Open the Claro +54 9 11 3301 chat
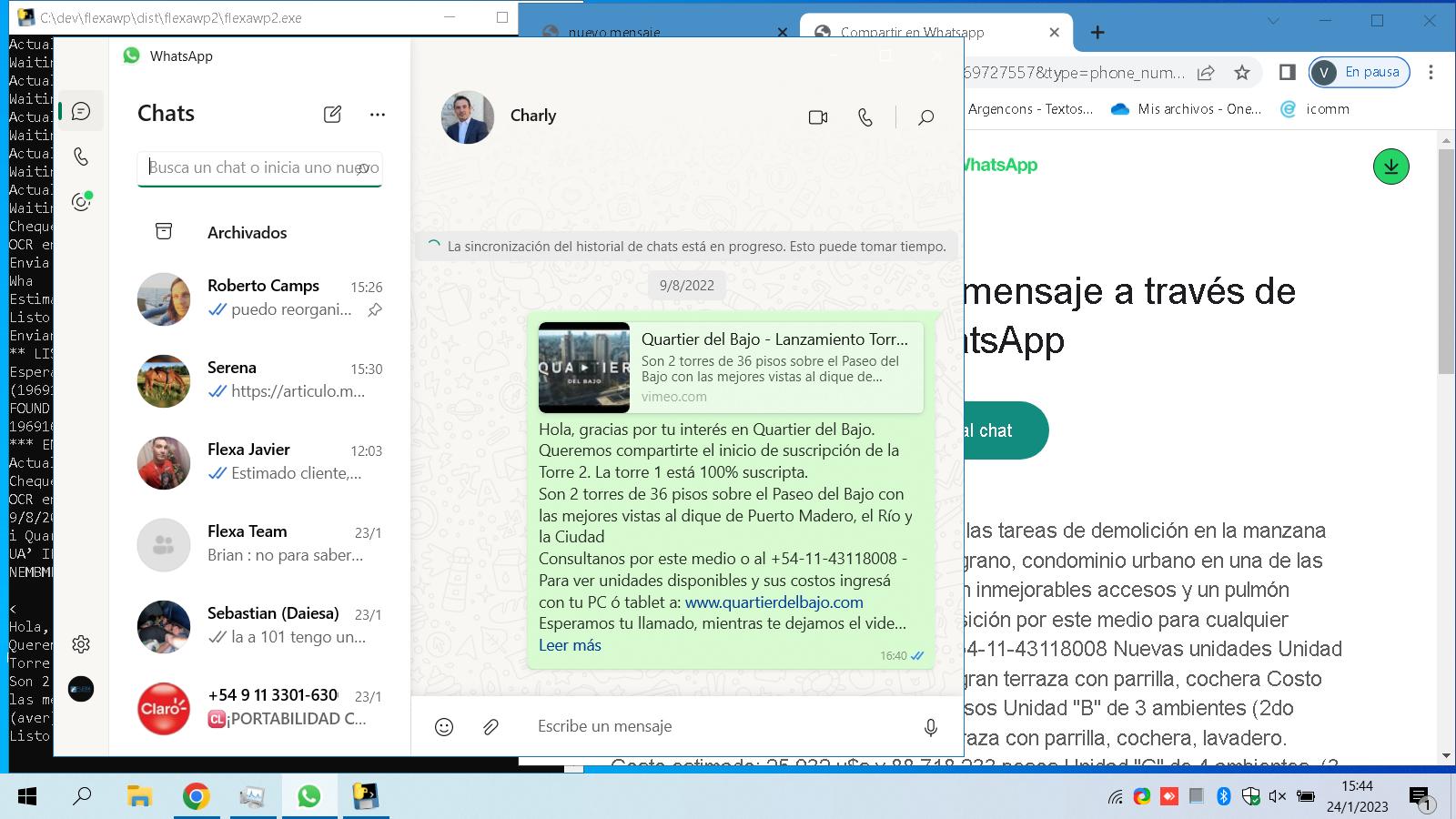Screen dimensions: 1456x819 pyautogui.click(x=259, y=708)
